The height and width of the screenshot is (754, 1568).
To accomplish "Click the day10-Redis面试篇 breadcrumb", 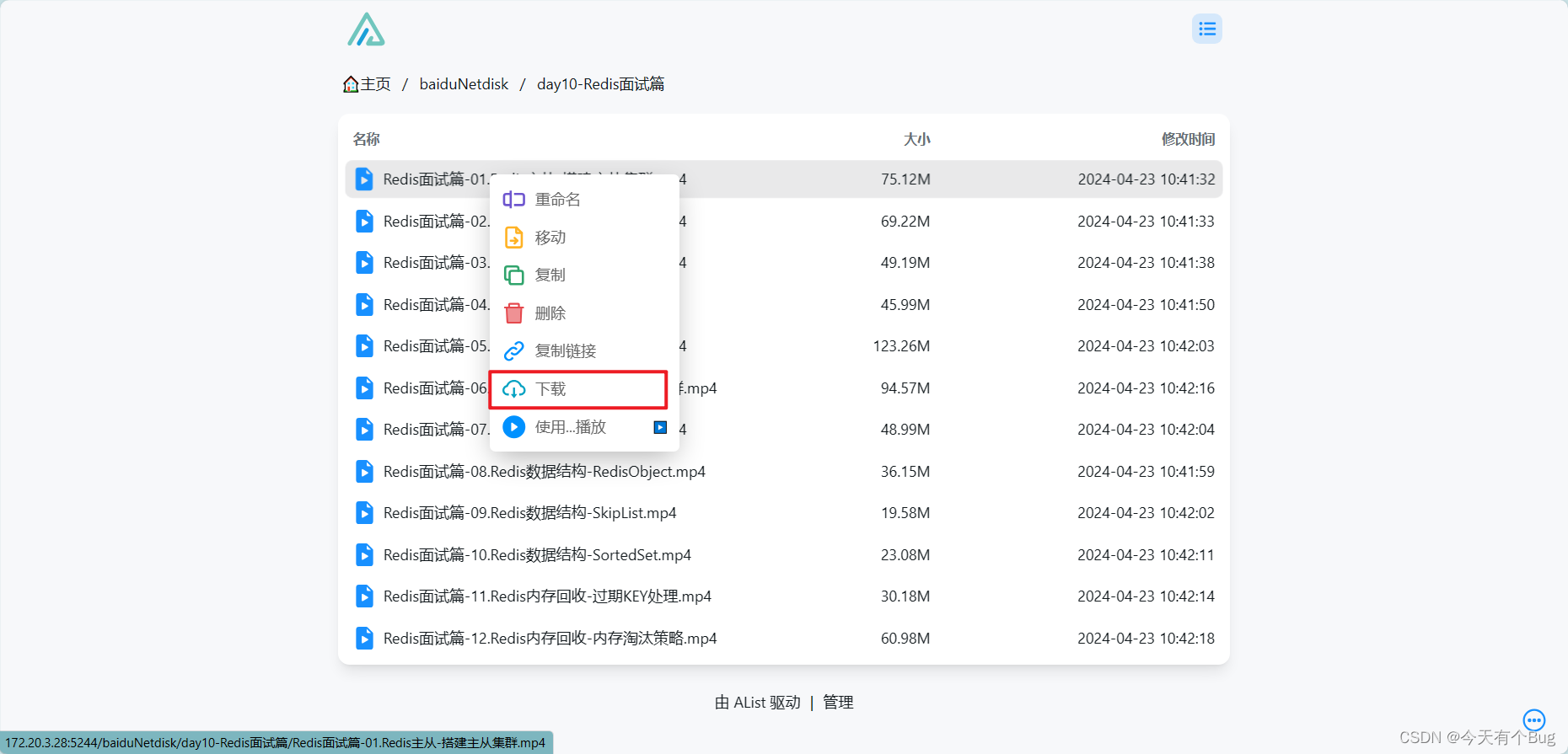I will click(601, 84).
